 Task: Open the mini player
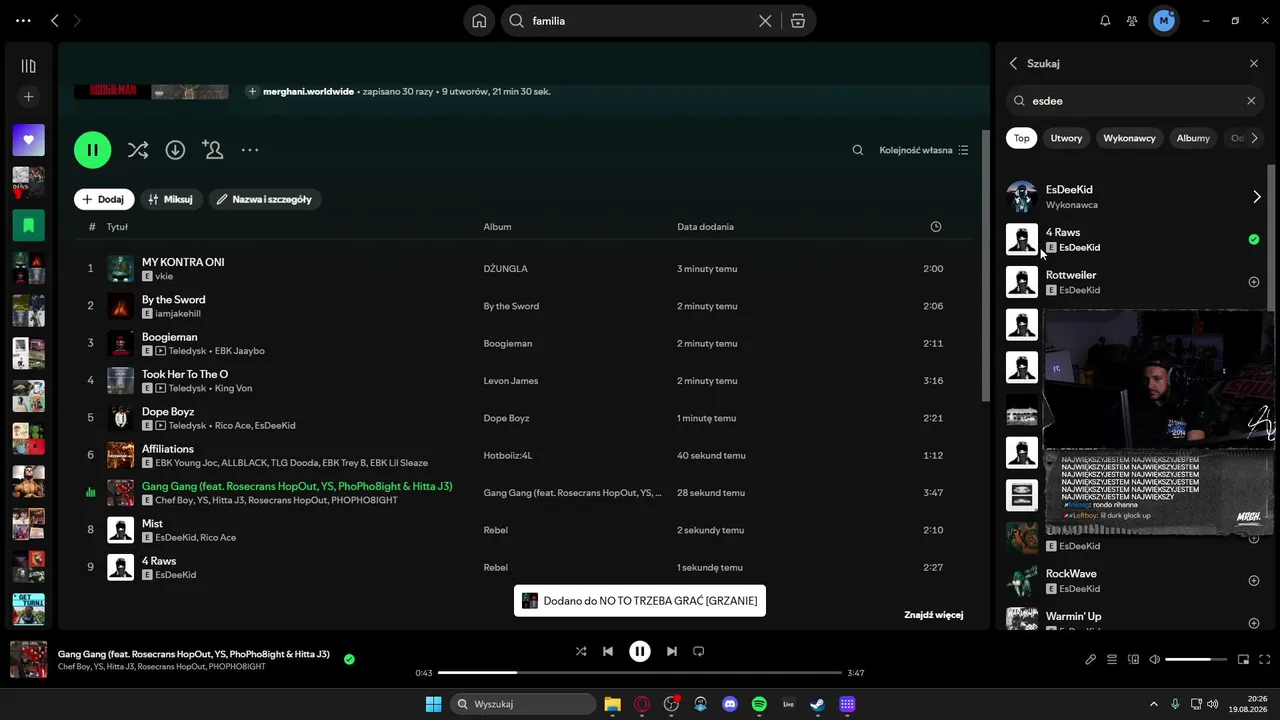pos(1244,660)
